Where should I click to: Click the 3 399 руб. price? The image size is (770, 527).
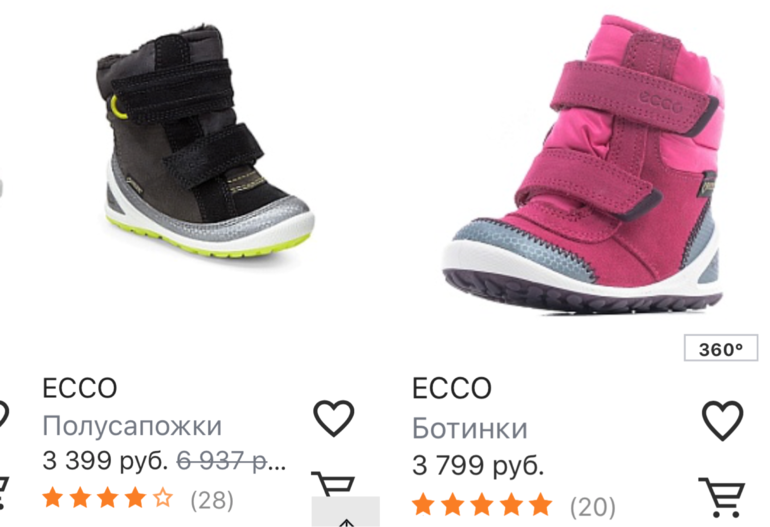(x=105, y=460)
